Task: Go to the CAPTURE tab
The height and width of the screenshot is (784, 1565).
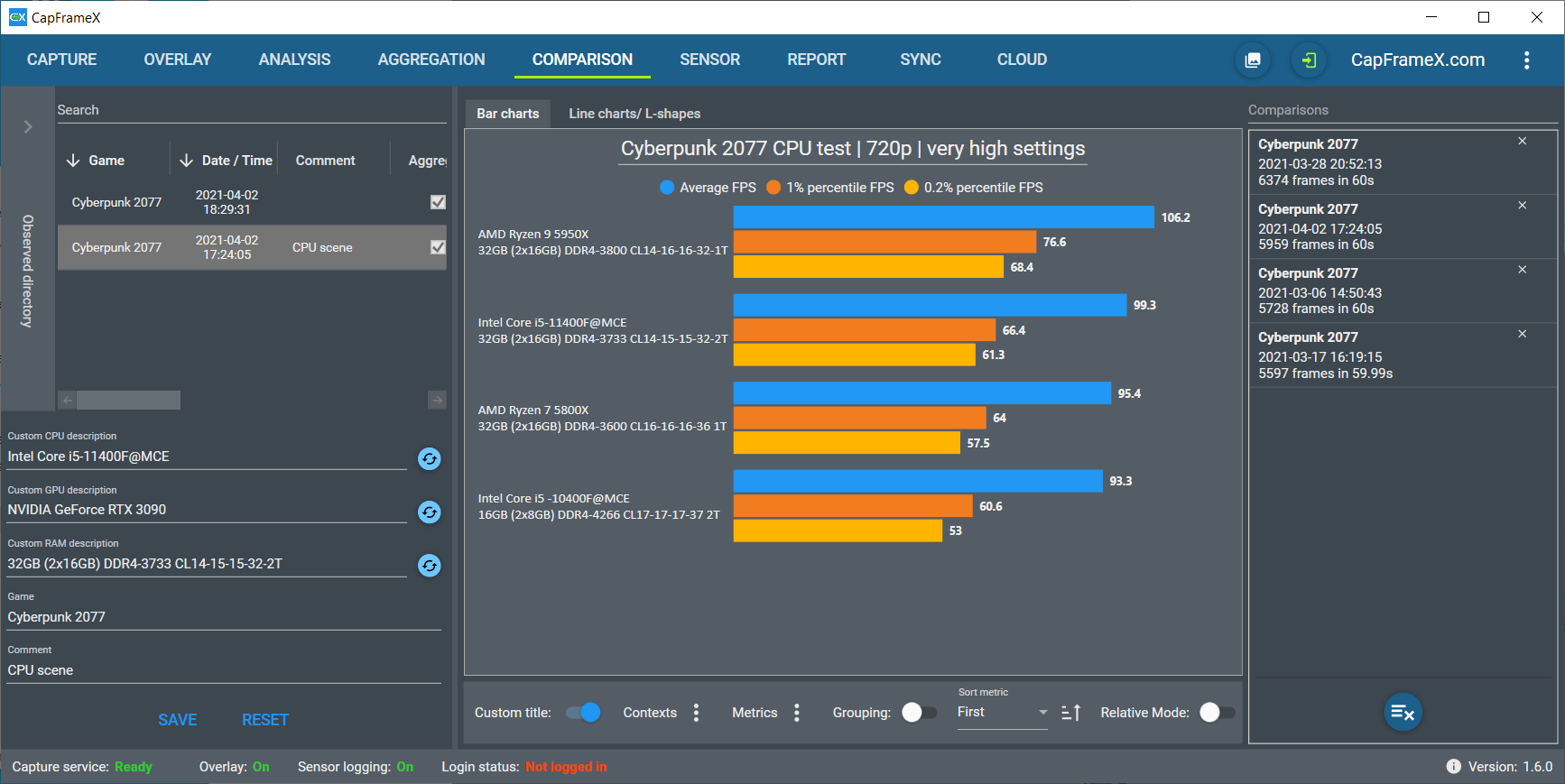Action: click(61, 60)
